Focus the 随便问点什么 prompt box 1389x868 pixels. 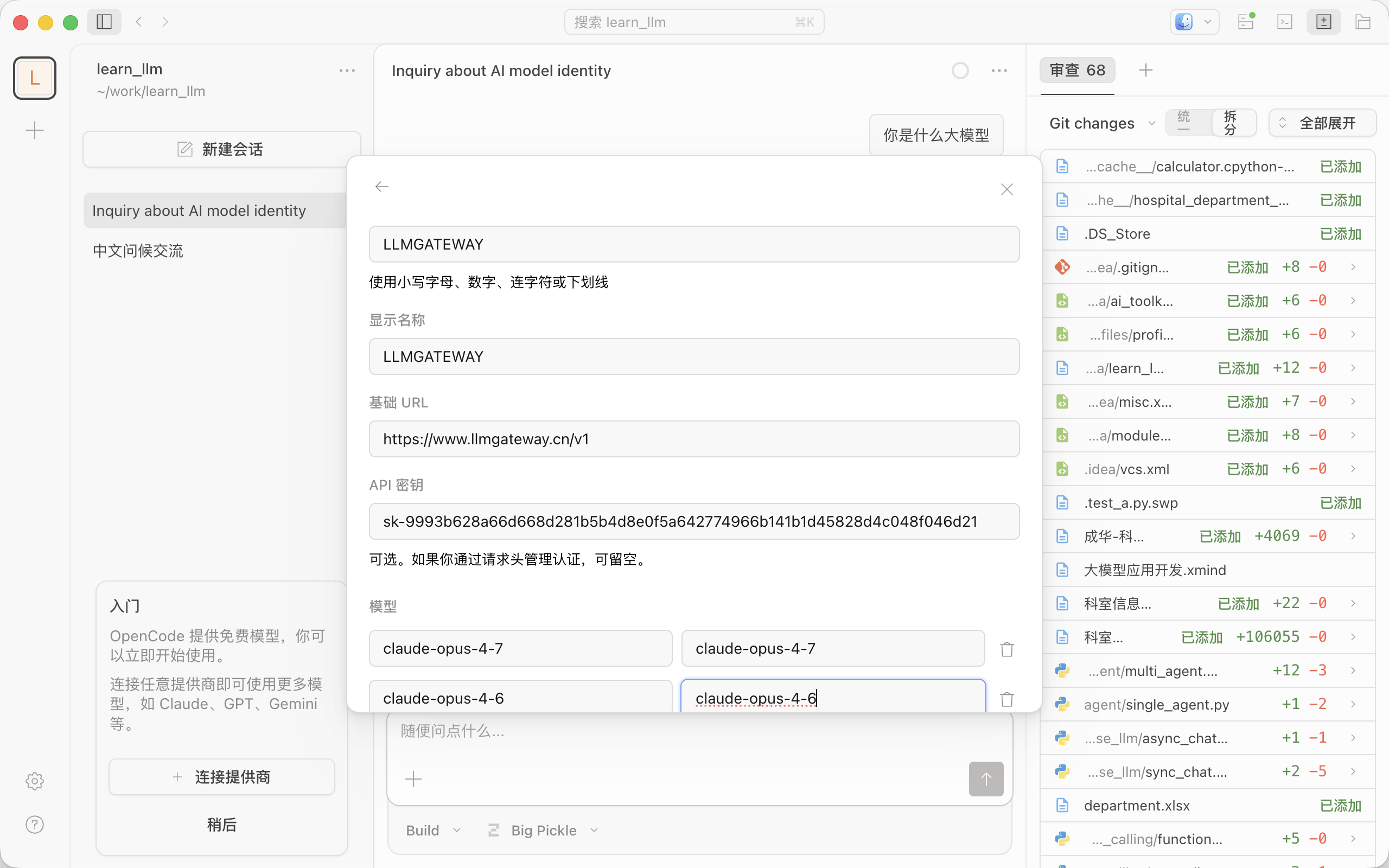point(699,731)
